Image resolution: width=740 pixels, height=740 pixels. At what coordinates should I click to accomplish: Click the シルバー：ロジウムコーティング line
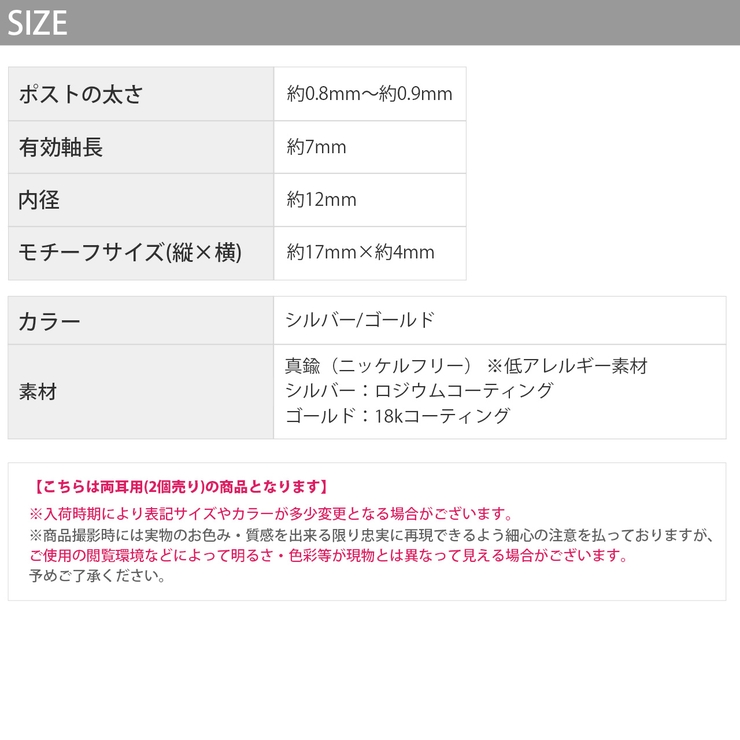tap(419, 391)
